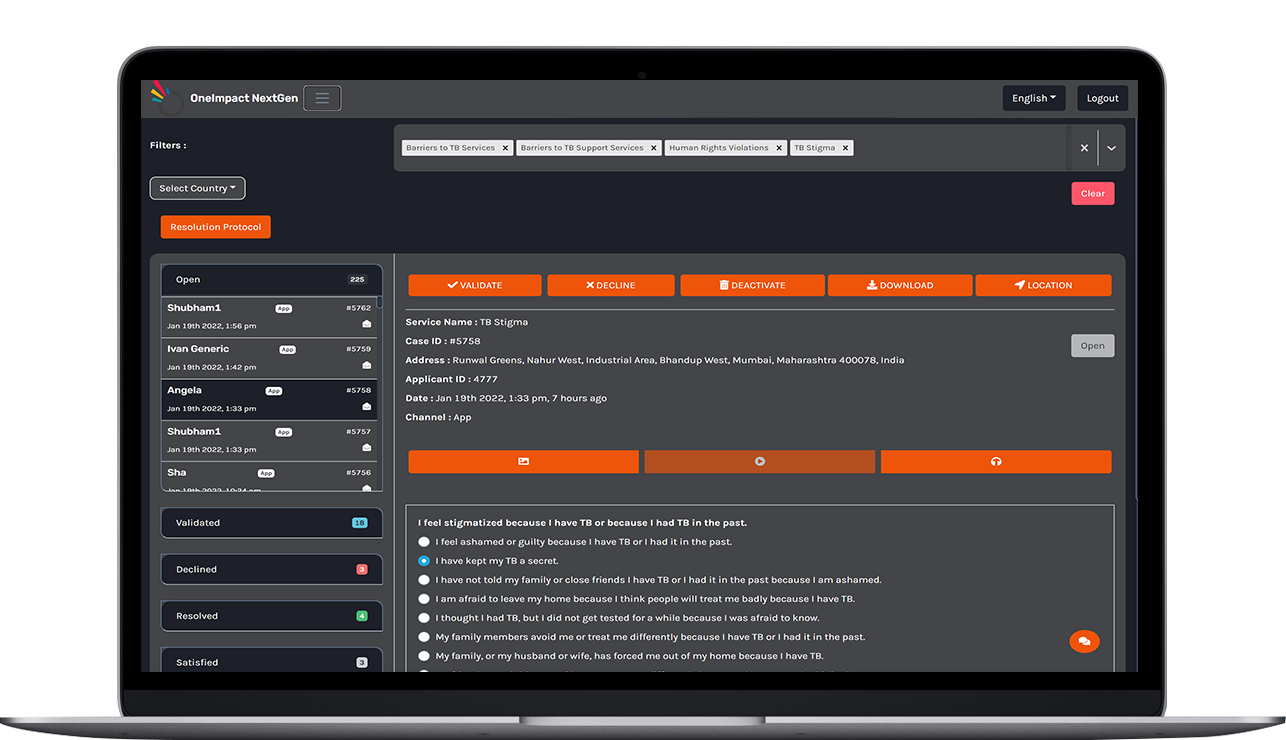
Task: Remove the TB Stigma filter tag
Action: (x=845, y=148)
